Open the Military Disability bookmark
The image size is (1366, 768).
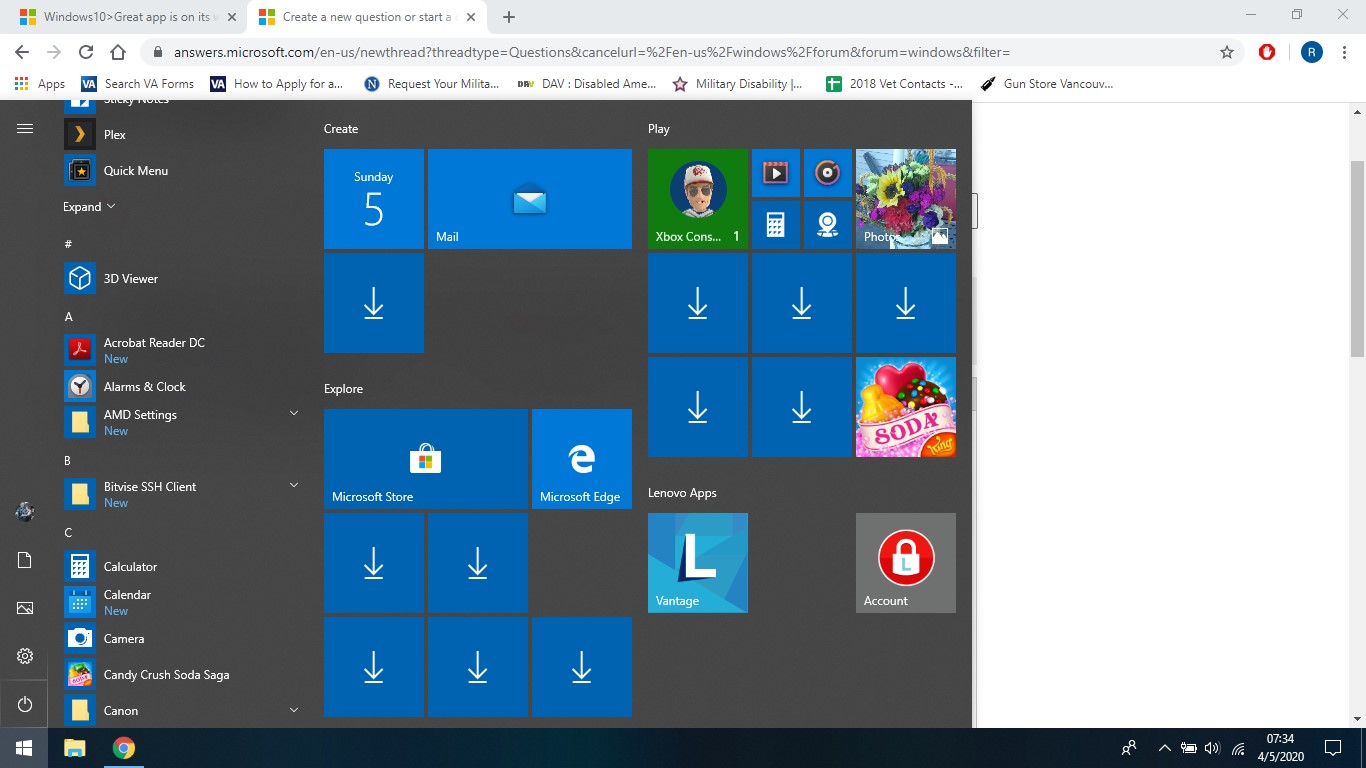[738, 84]
